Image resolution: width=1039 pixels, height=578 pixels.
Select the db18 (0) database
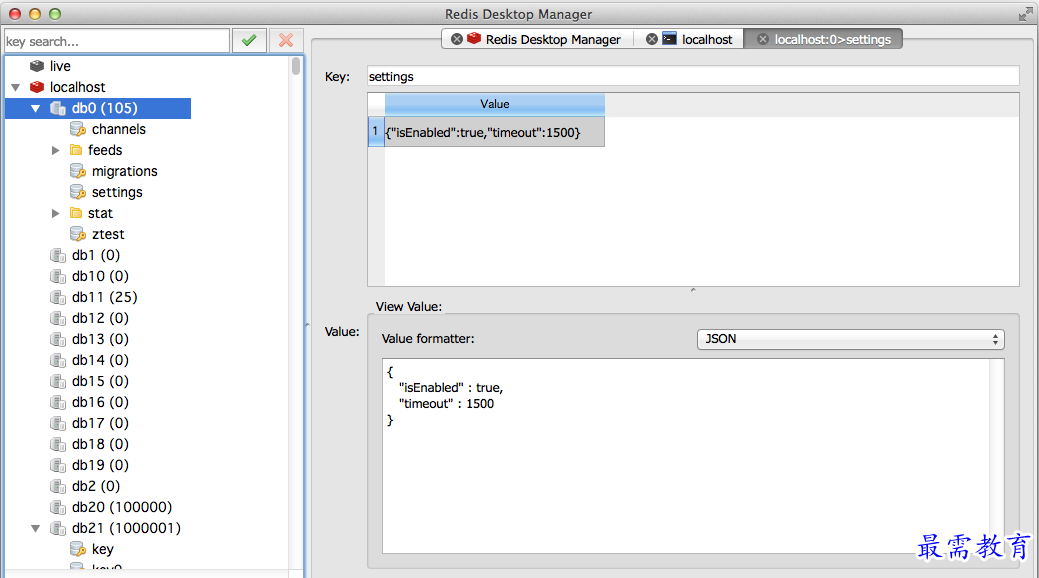(x=100, y=444)
